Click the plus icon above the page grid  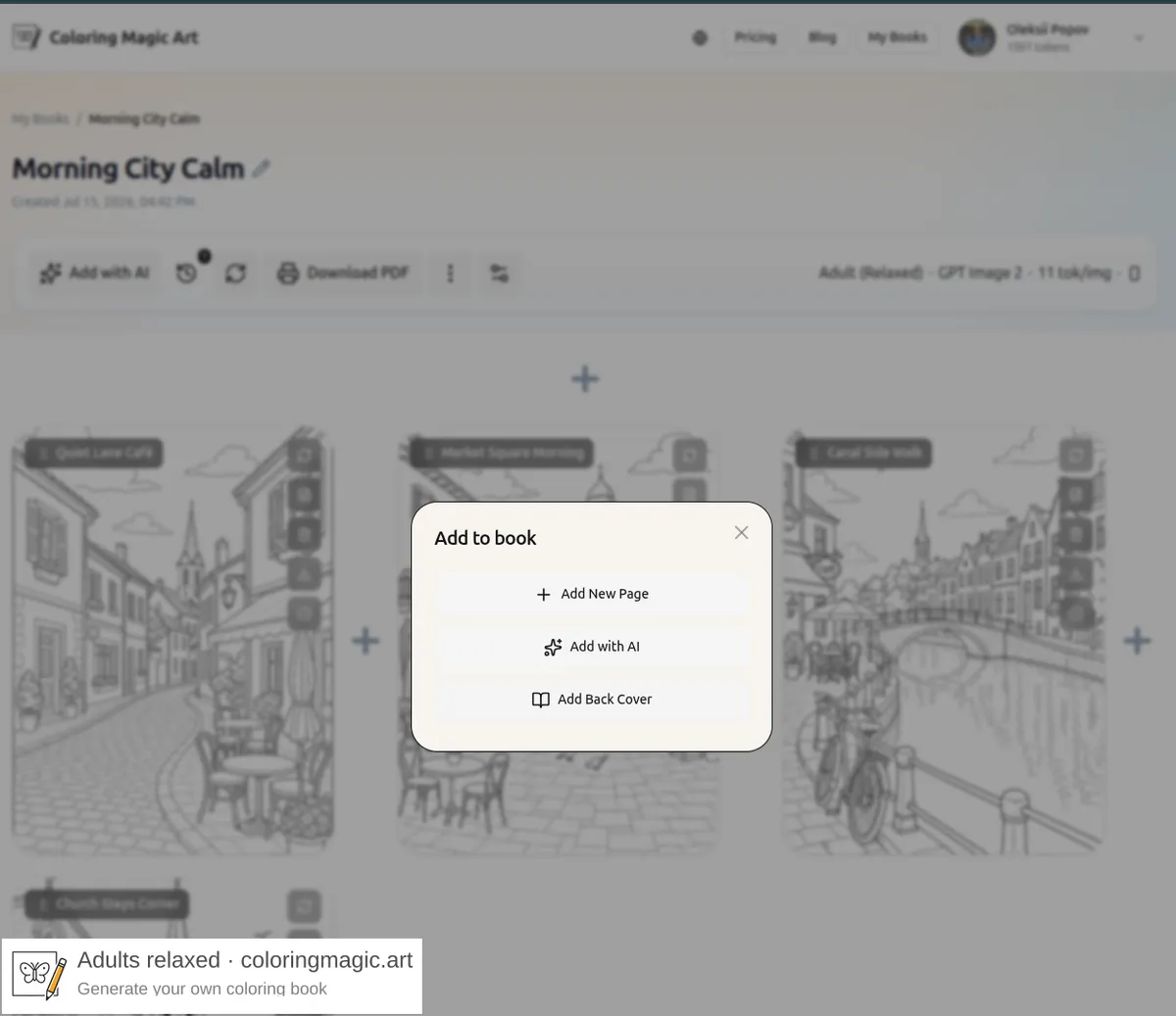[x=585, y=379]
